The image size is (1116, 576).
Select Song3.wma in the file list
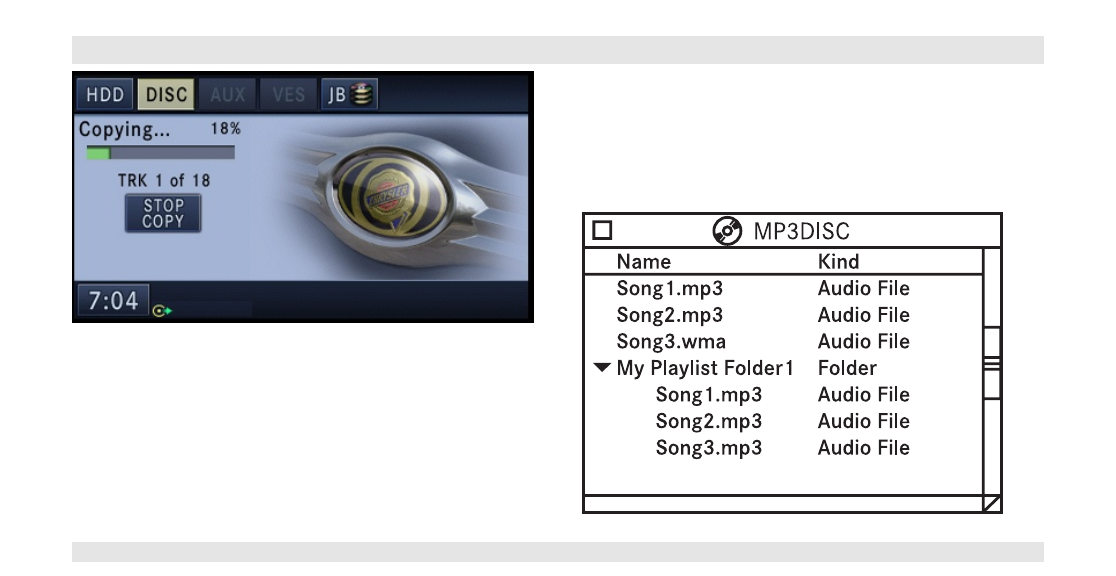[x=763, y=341]
